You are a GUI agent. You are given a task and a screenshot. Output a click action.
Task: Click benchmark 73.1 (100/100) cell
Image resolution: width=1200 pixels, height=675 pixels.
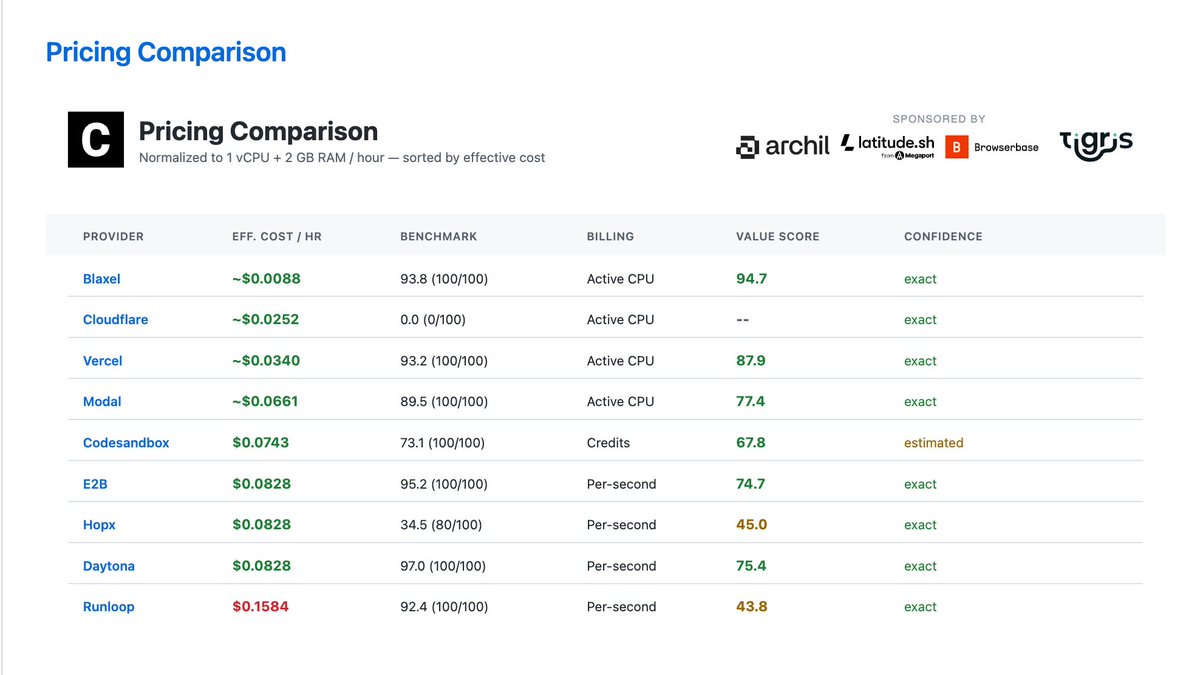443,443
